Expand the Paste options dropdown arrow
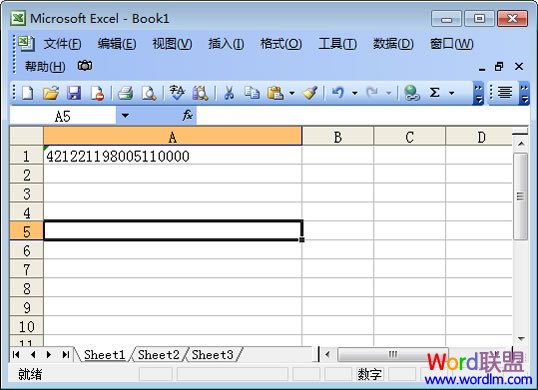The height and width of the screenshot is (390, 538). pyautogui.click(x=292, y=93)
